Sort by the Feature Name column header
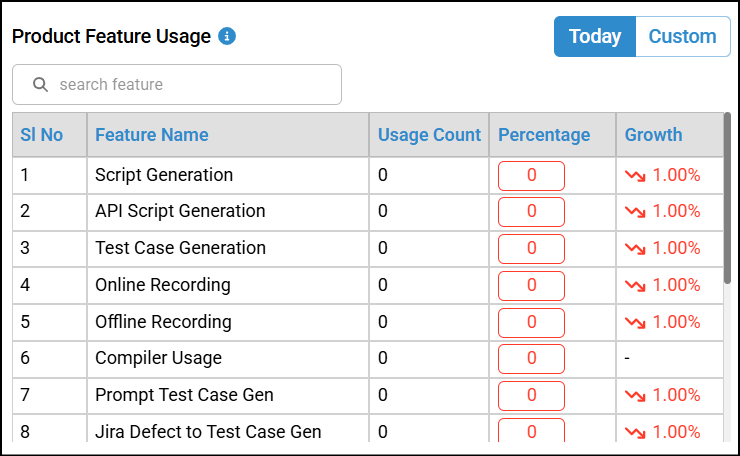 tap(152, 135)
